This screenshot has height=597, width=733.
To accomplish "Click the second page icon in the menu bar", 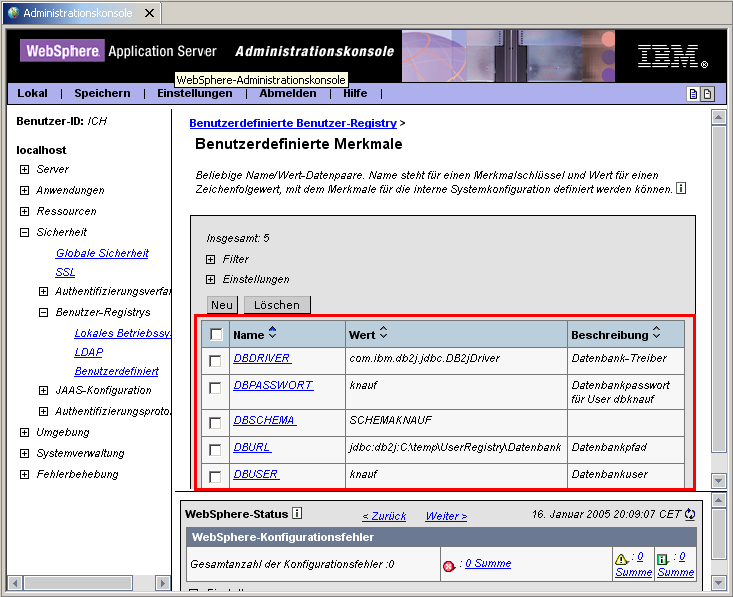I will tap(708, 94).
